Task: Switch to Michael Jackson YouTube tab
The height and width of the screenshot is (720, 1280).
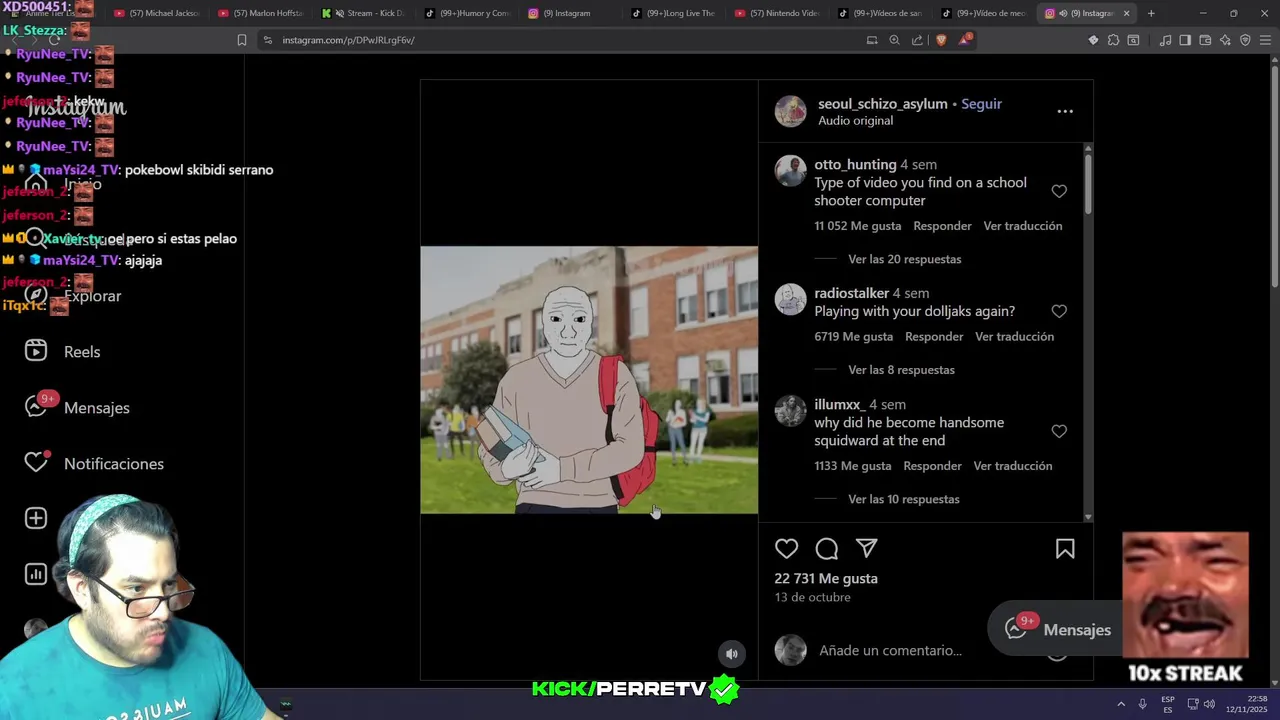Action: [x=157, y=13]
